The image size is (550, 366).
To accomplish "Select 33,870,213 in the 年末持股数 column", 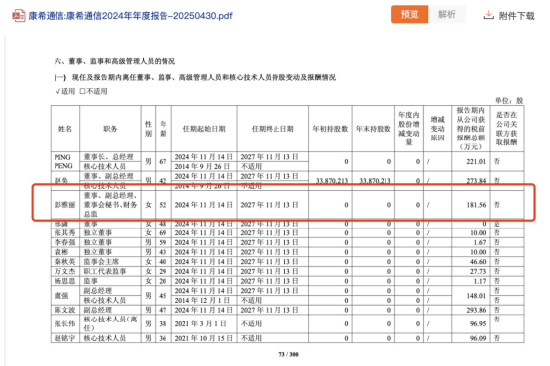I will (x=375, y=181).
